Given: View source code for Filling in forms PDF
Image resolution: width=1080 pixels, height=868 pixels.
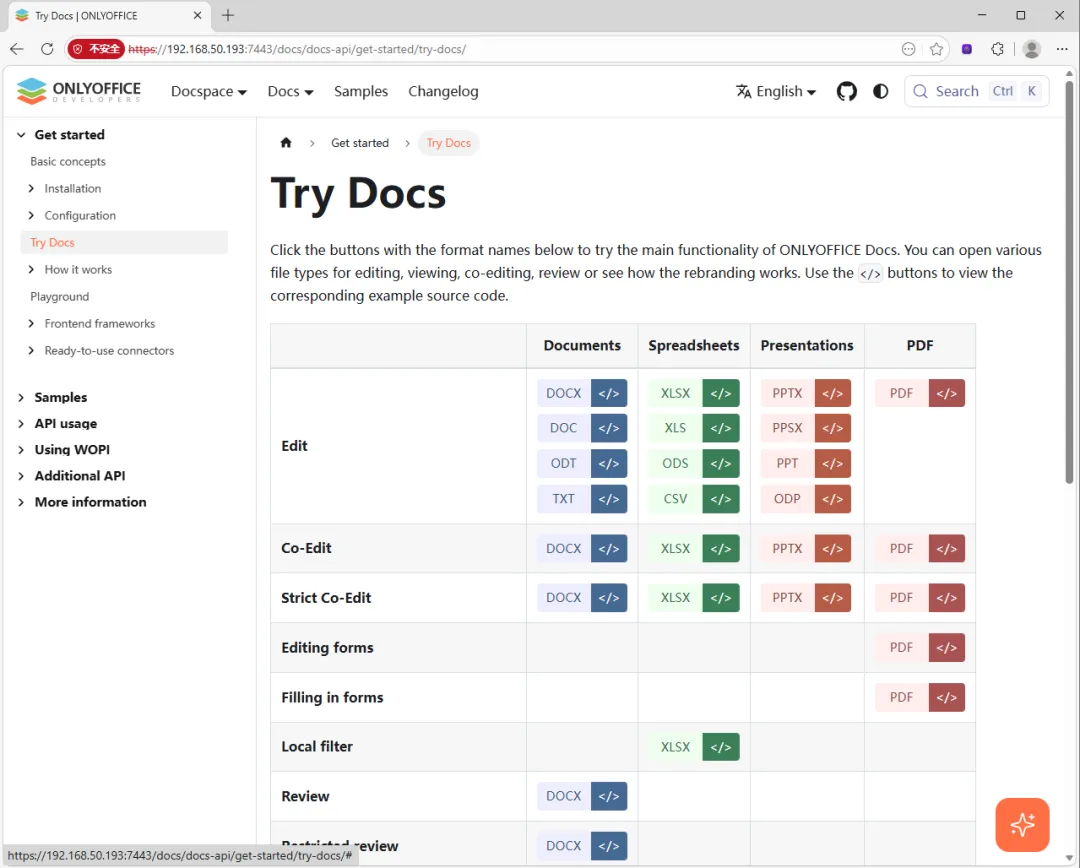Looking at the screenshot, I should click(x=946, y=697).
